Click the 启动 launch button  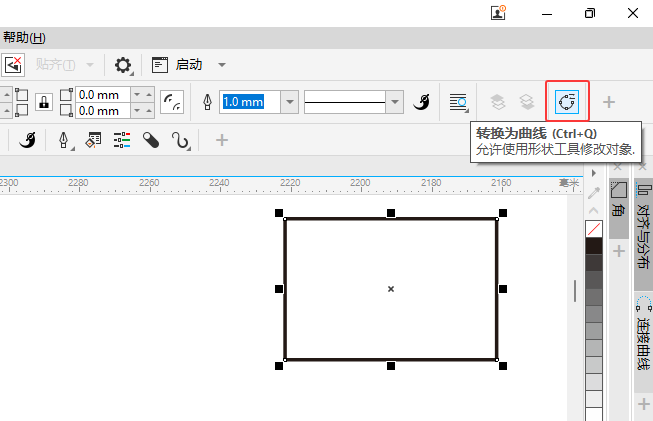177,65
